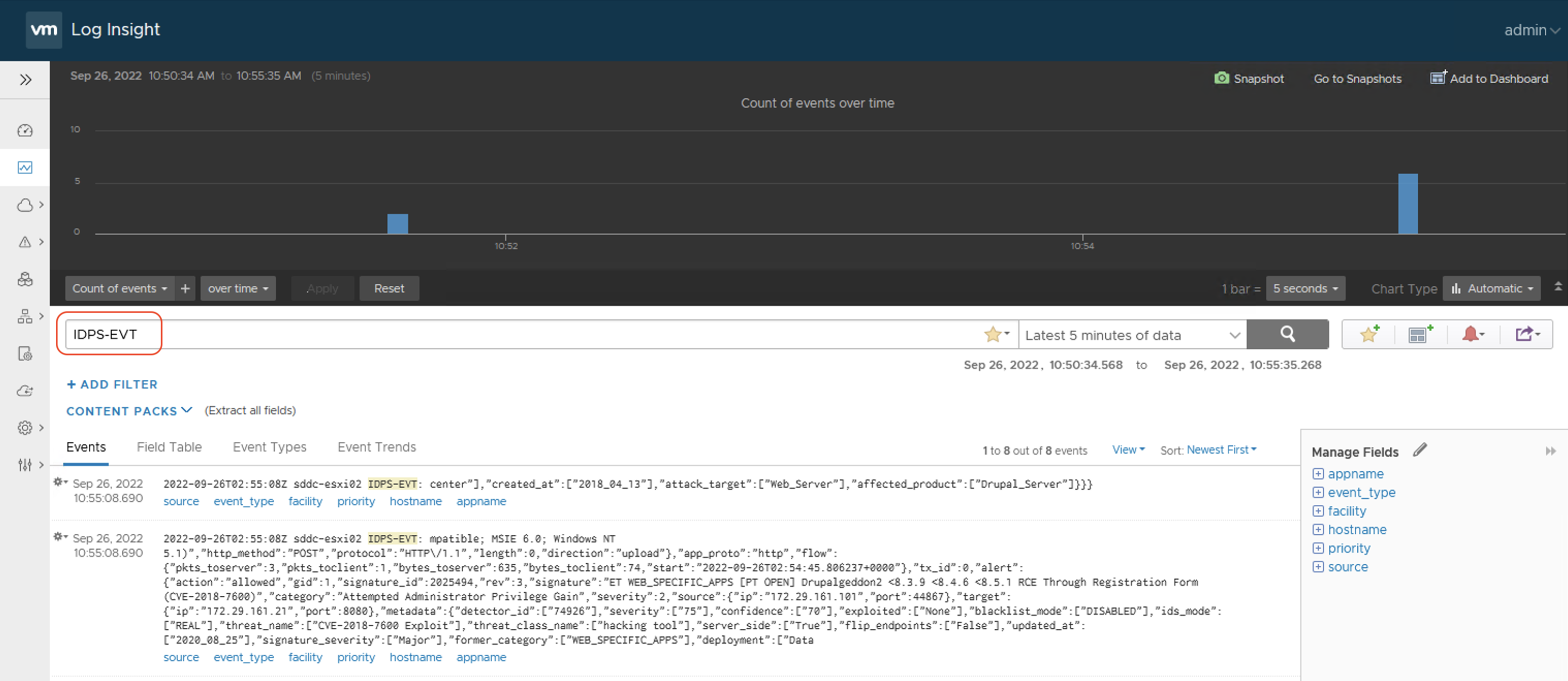This screenshot has width=1568, height=681.
Task: Click the small chart bar before 10:52
Action: [398, 224]
